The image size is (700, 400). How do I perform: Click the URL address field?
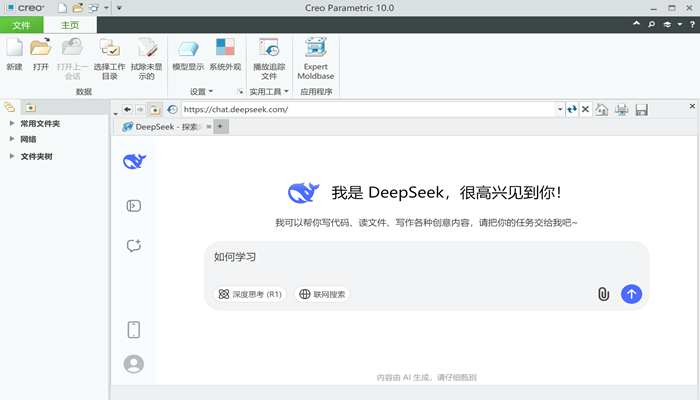[x=368, y=109]
